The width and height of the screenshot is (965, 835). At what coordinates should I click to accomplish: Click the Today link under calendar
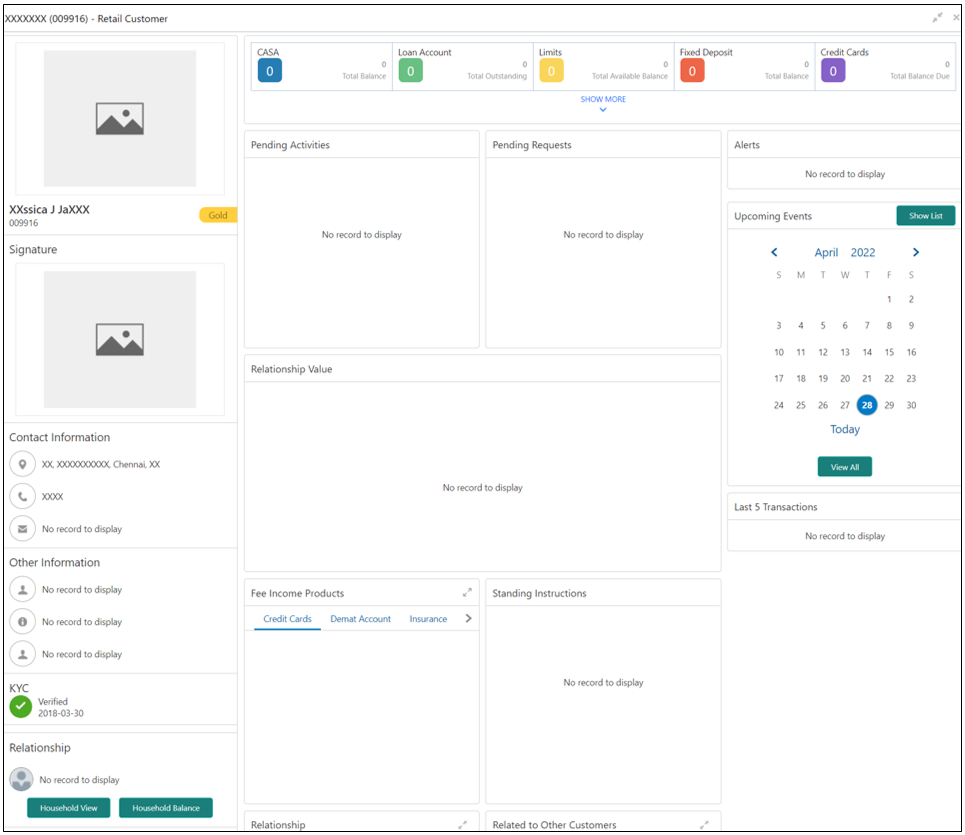[845, 429]
